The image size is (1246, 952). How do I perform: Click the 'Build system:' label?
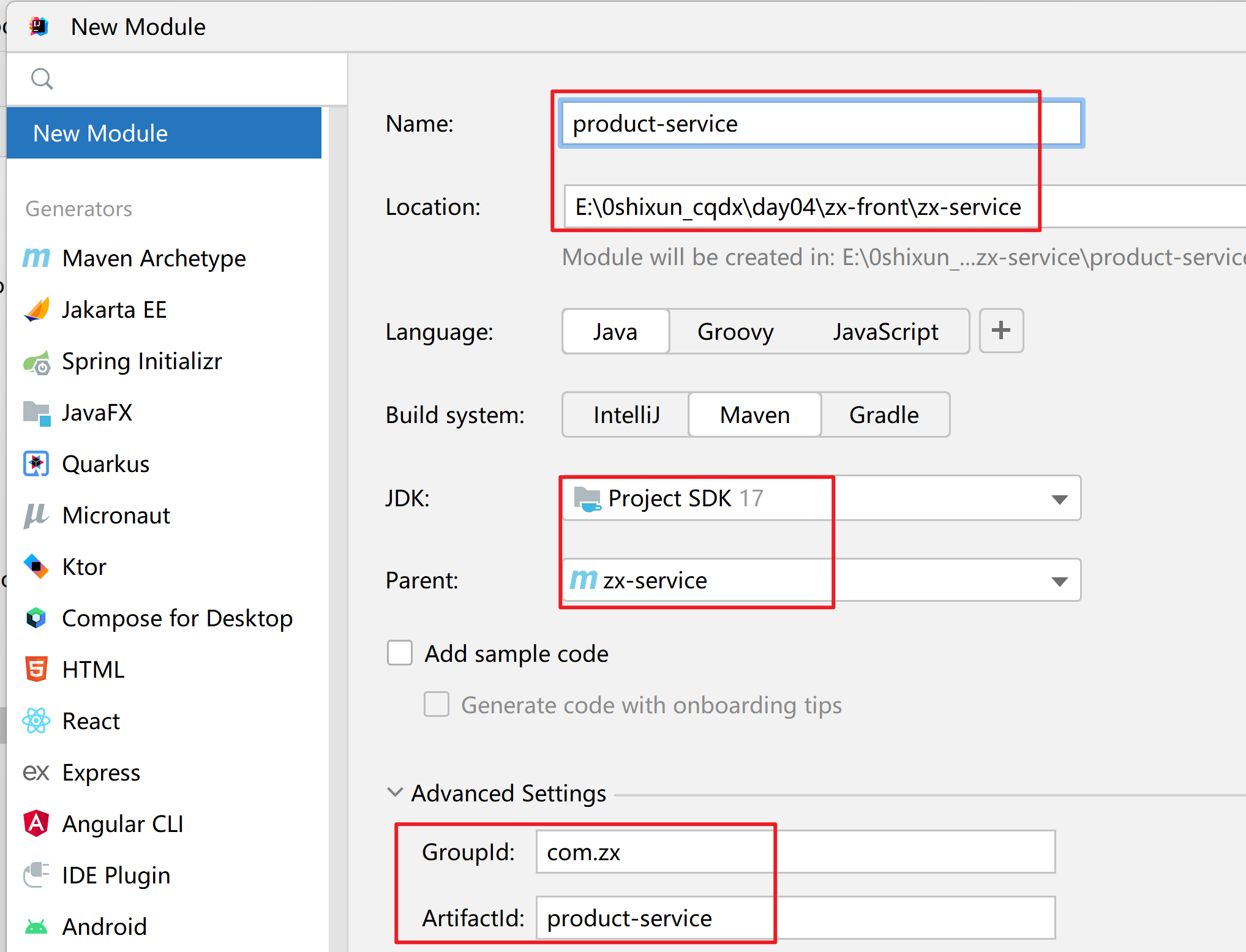click(x=456, y=415)
